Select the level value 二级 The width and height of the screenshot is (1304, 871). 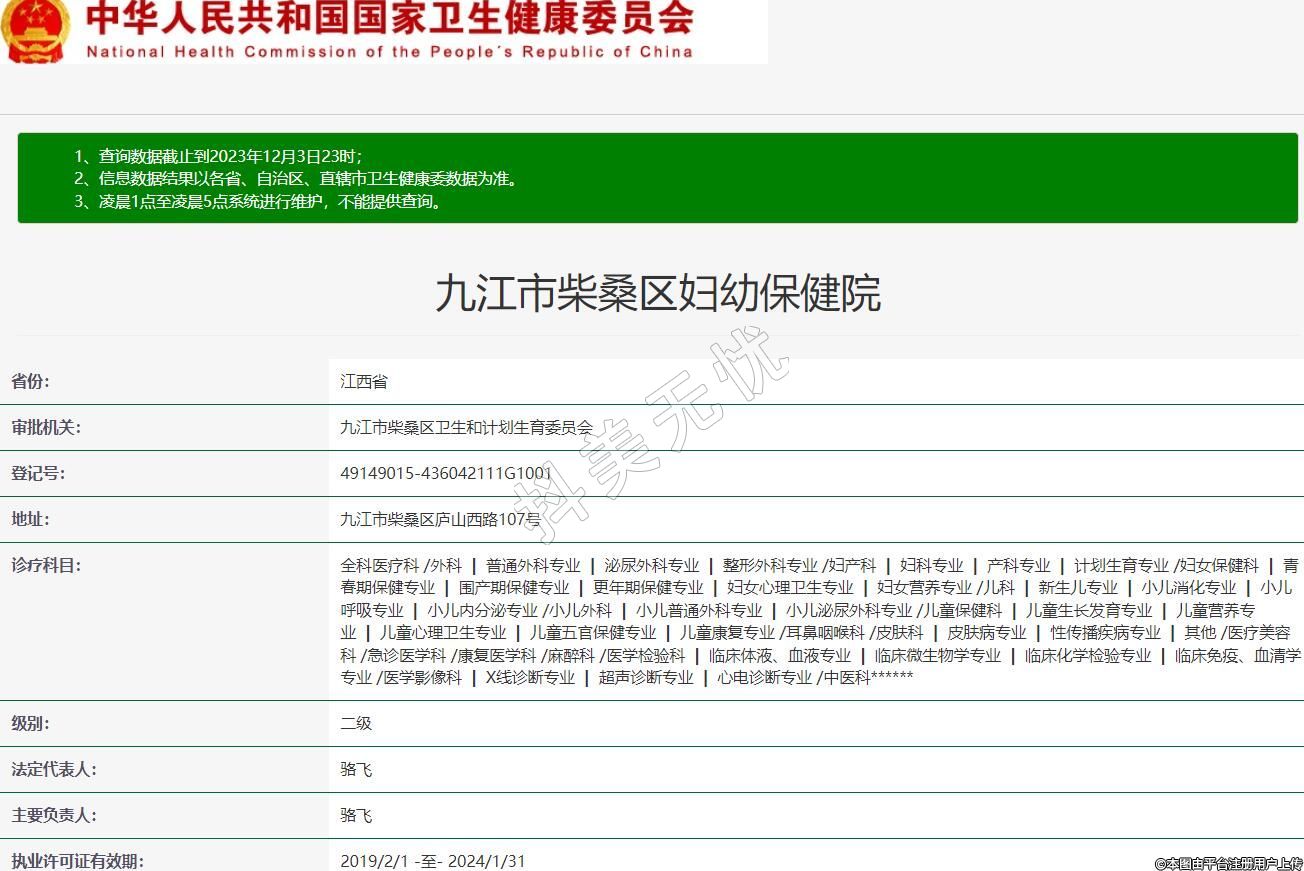point(356,723)
